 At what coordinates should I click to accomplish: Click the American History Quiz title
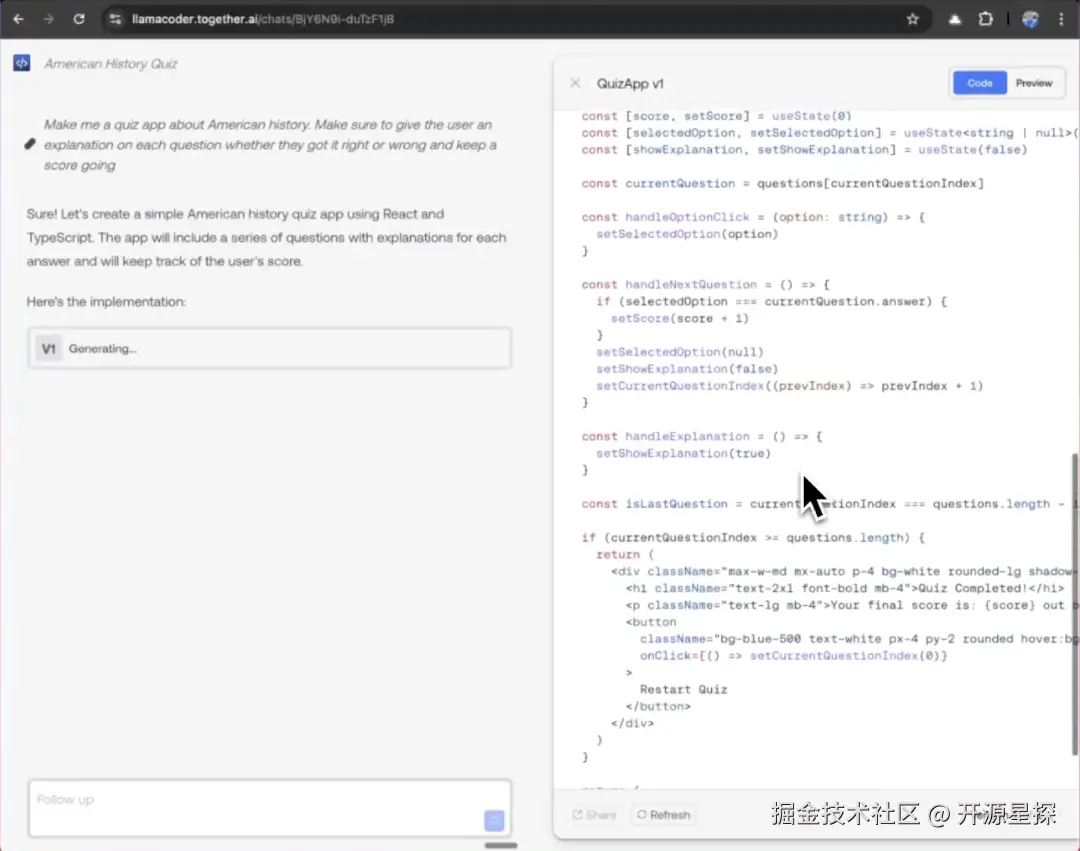point(110,64)
